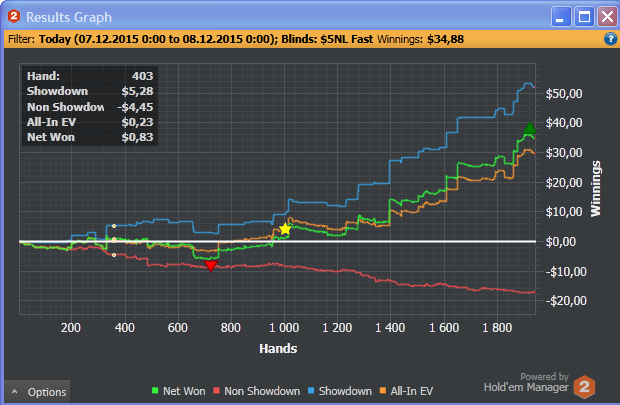Click the Winnings axis title
This screenshot has width=620, height=405.
point(595,188)
